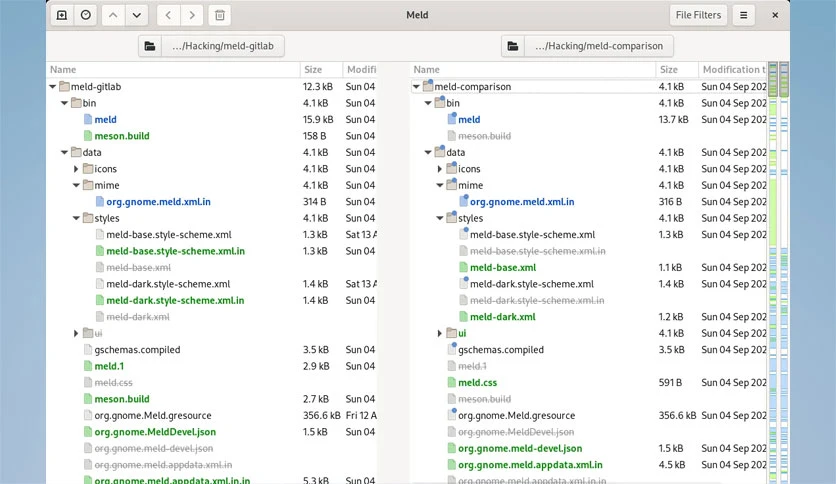Select org.gnome.meld-devel.json in right pane

[x=520, y=448]
